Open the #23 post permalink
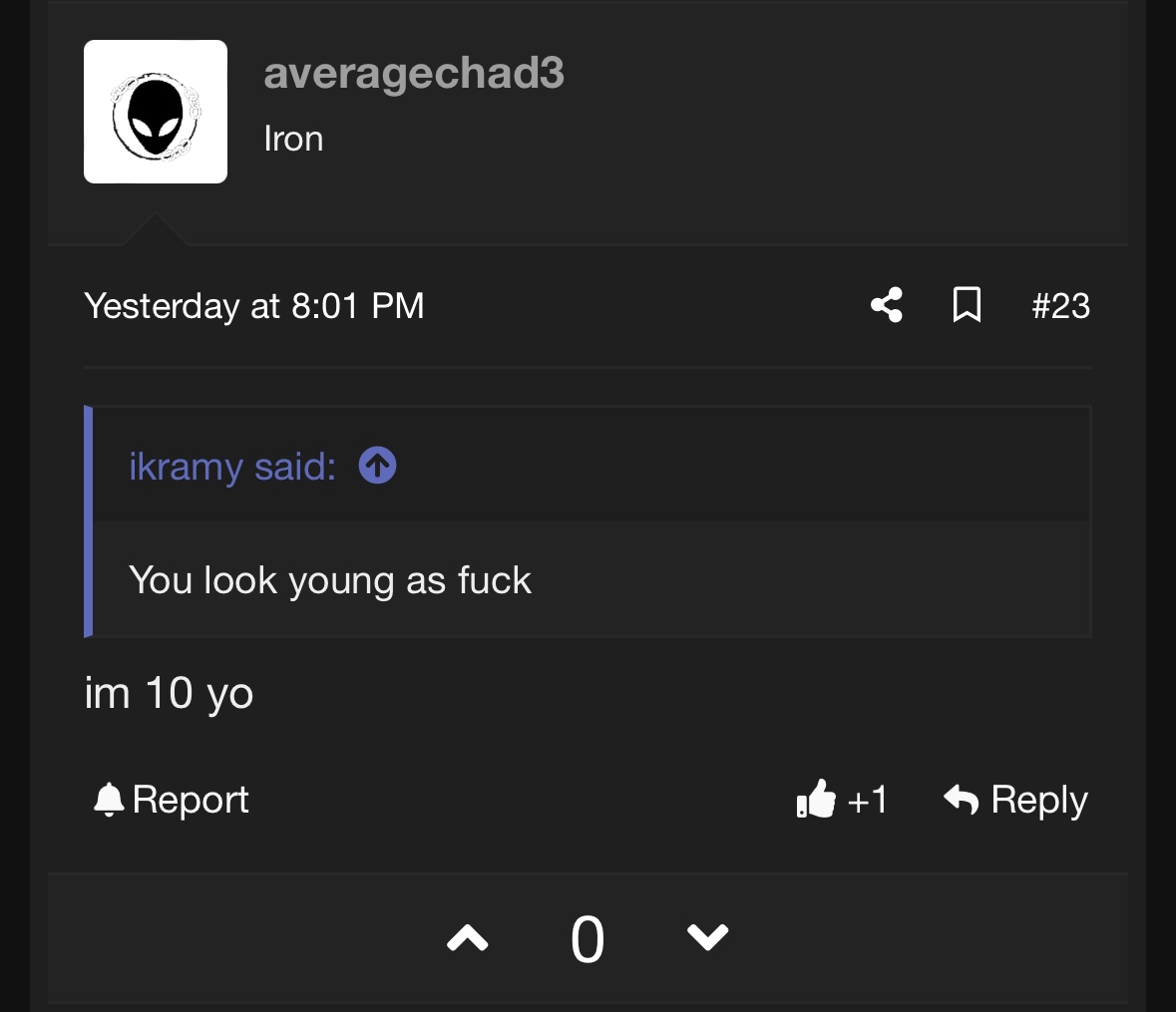This screenshot has height=1012, width=1176. coord(1060,306)
